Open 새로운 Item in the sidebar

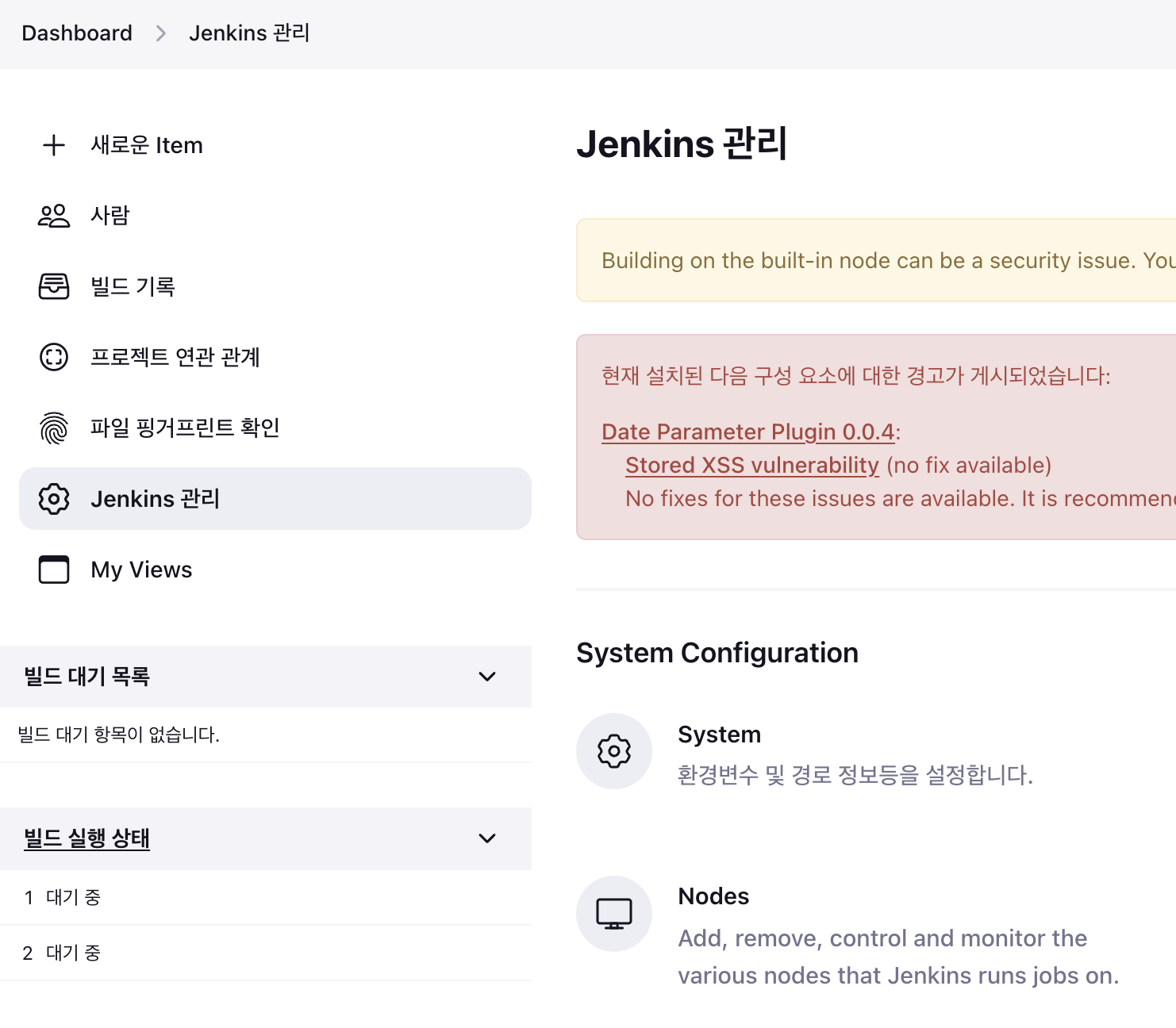[x=147, y=145]
